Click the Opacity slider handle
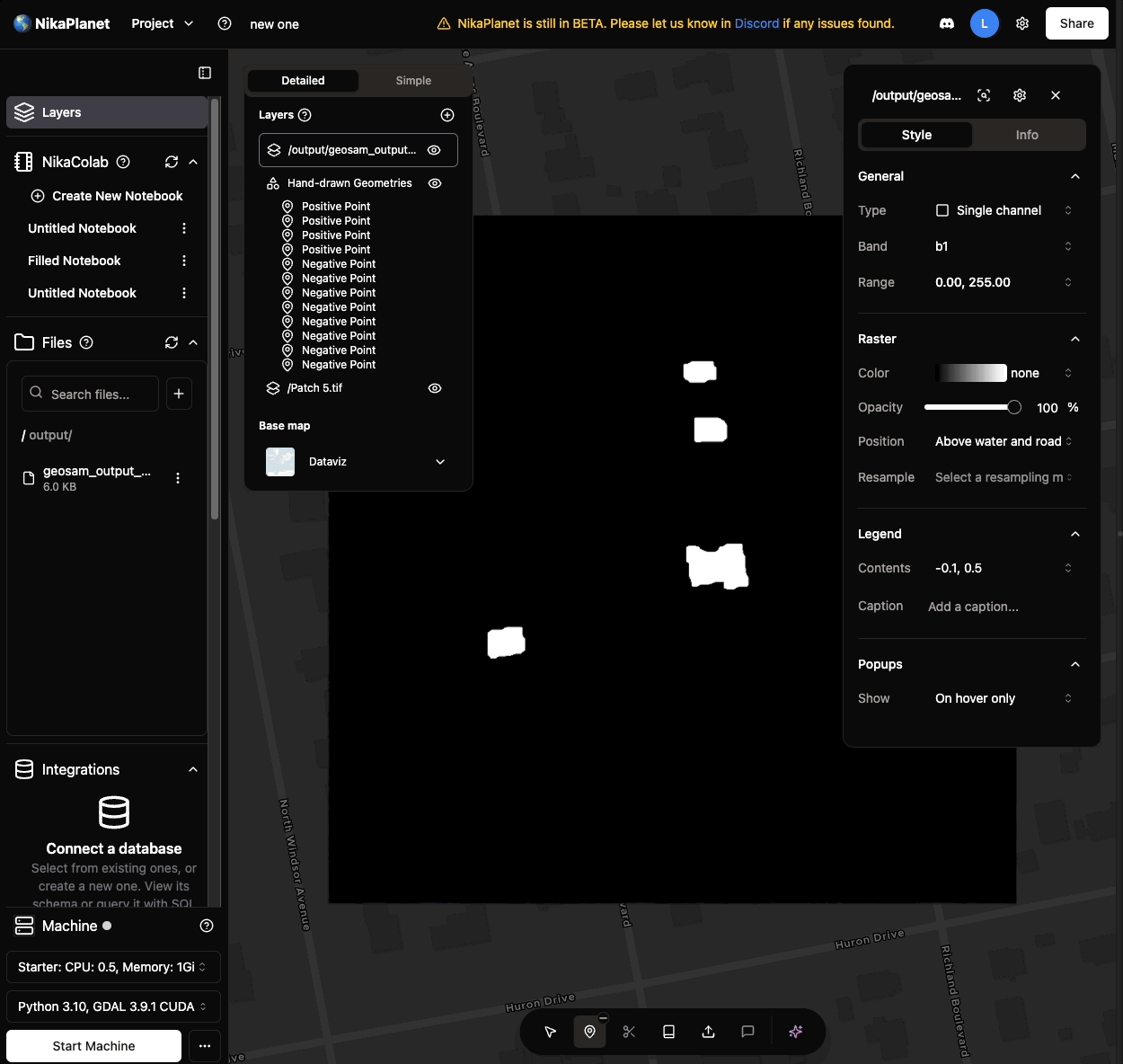1123x1064 pixels. coord(1014,407)
